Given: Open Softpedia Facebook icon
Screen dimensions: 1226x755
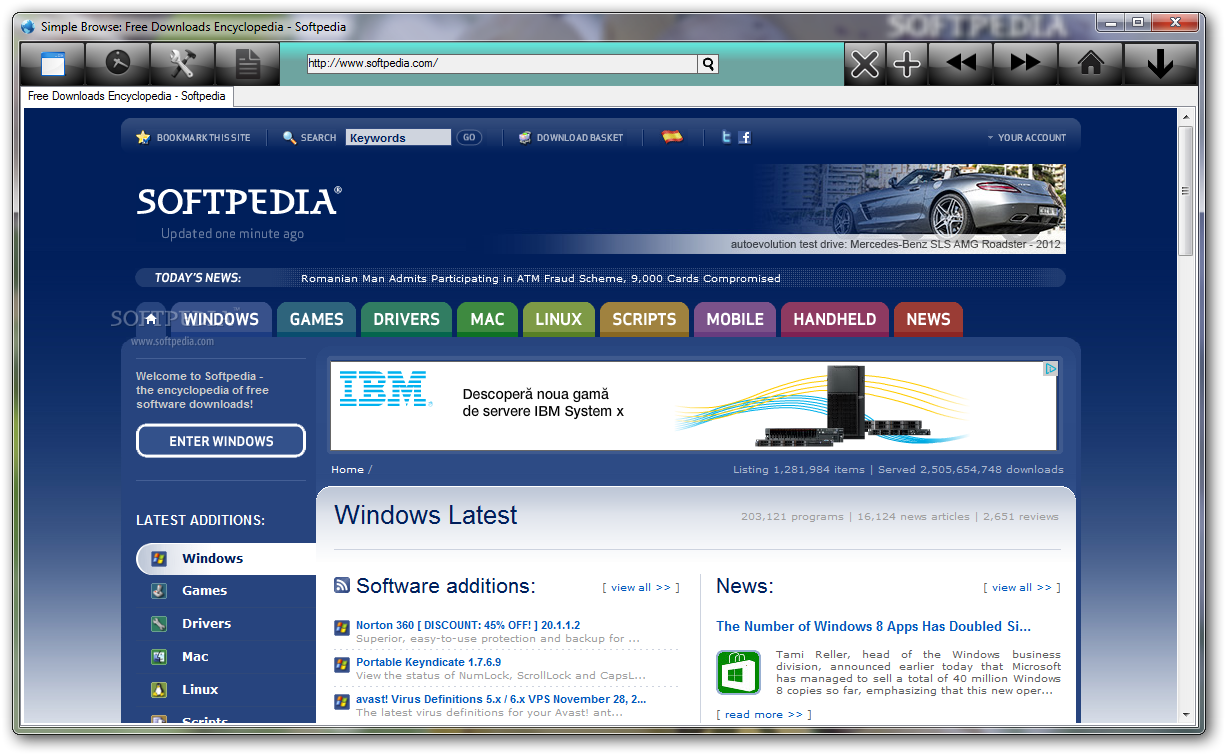Looking at the screenshot, I should 744,137.
